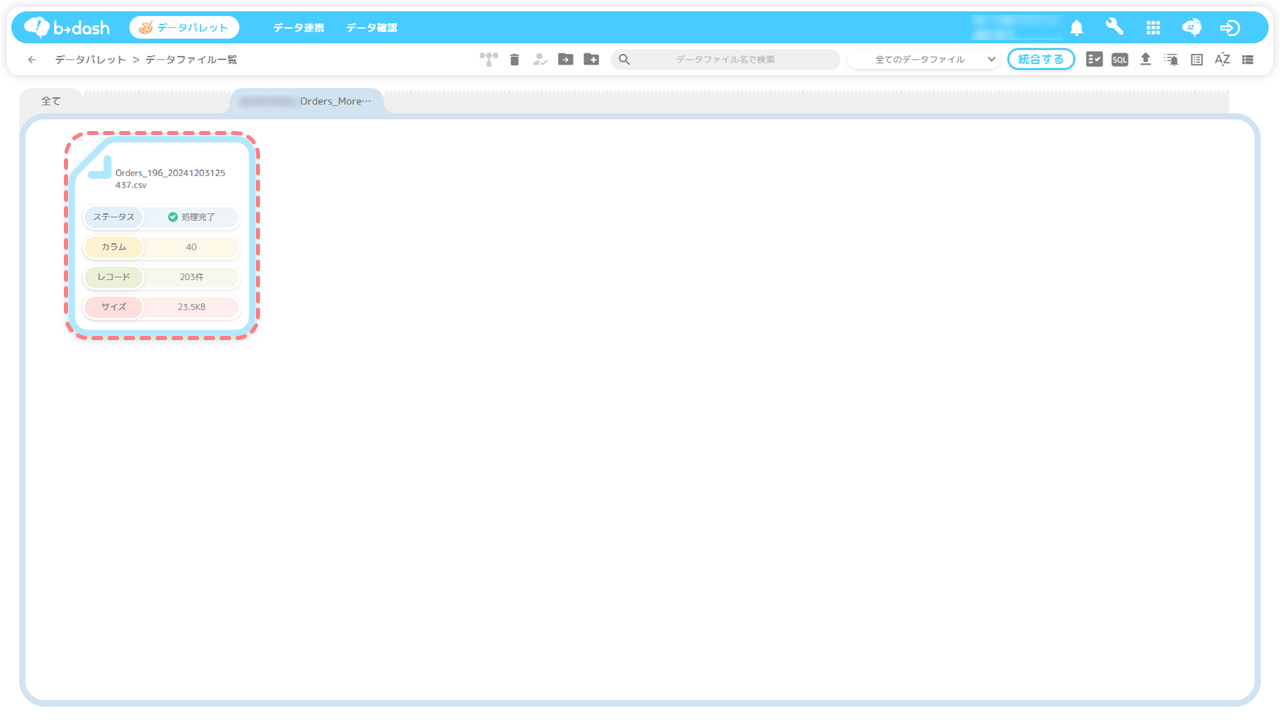Select the 全て tab
1280x720 pixels.
(51, 101)
